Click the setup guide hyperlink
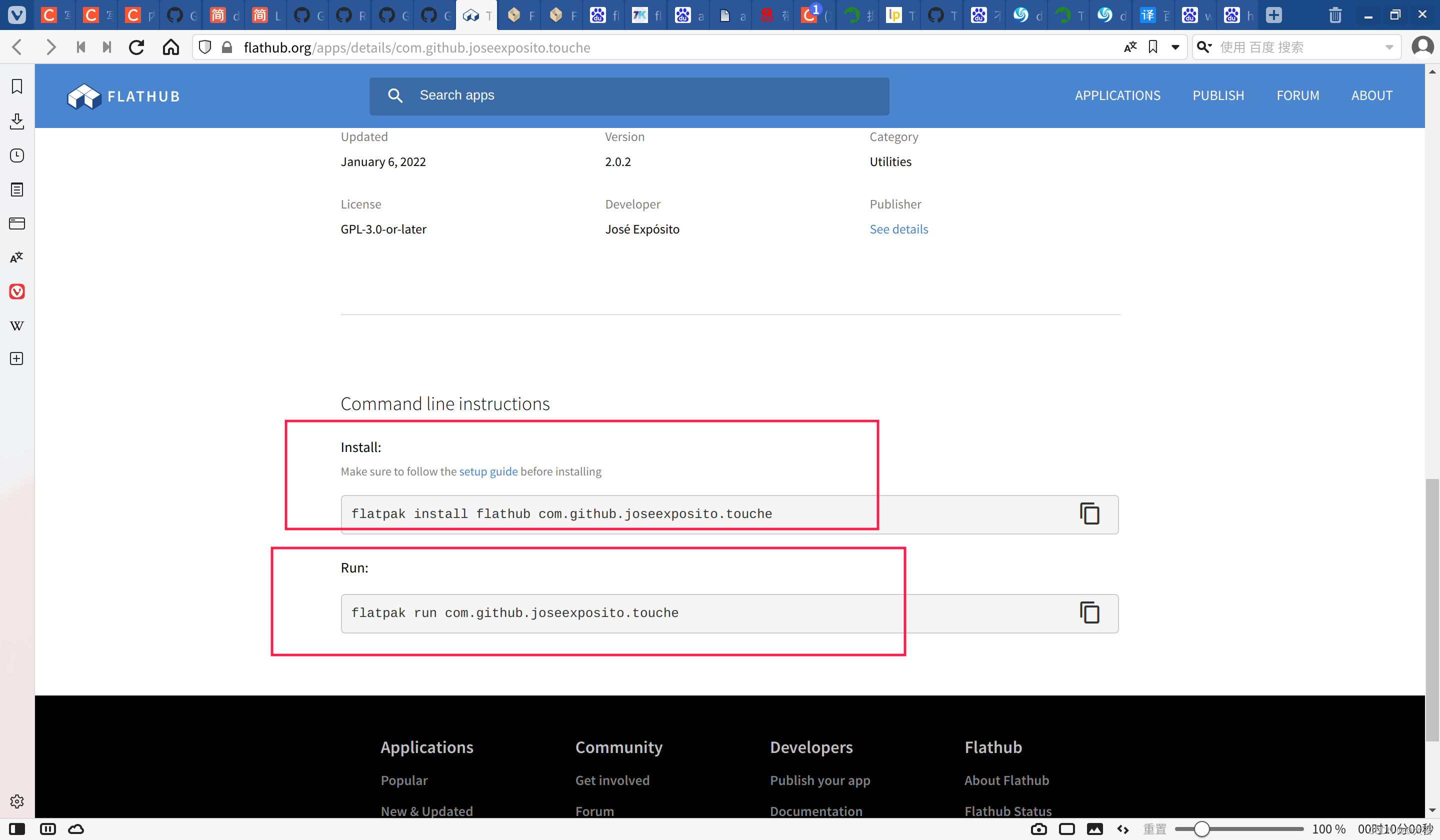1440x840 pixels. (488, 471)
